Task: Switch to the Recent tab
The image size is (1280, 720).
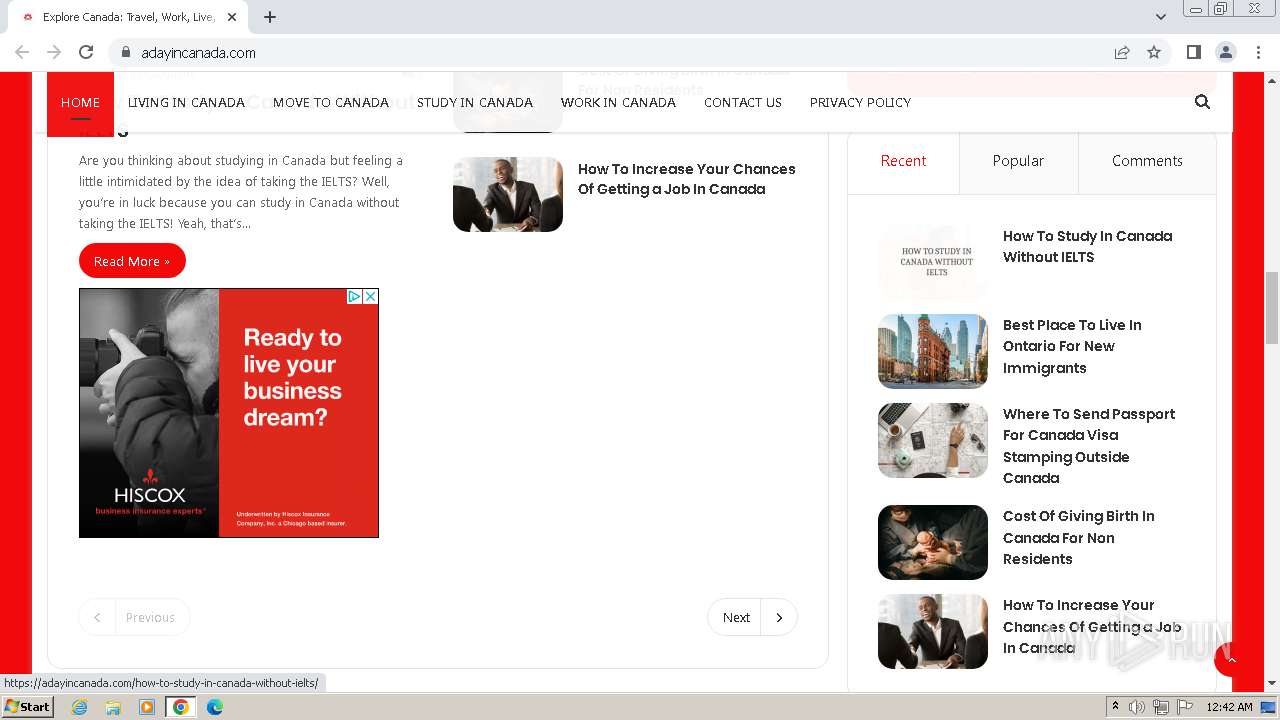Action: tap(903, 161)
